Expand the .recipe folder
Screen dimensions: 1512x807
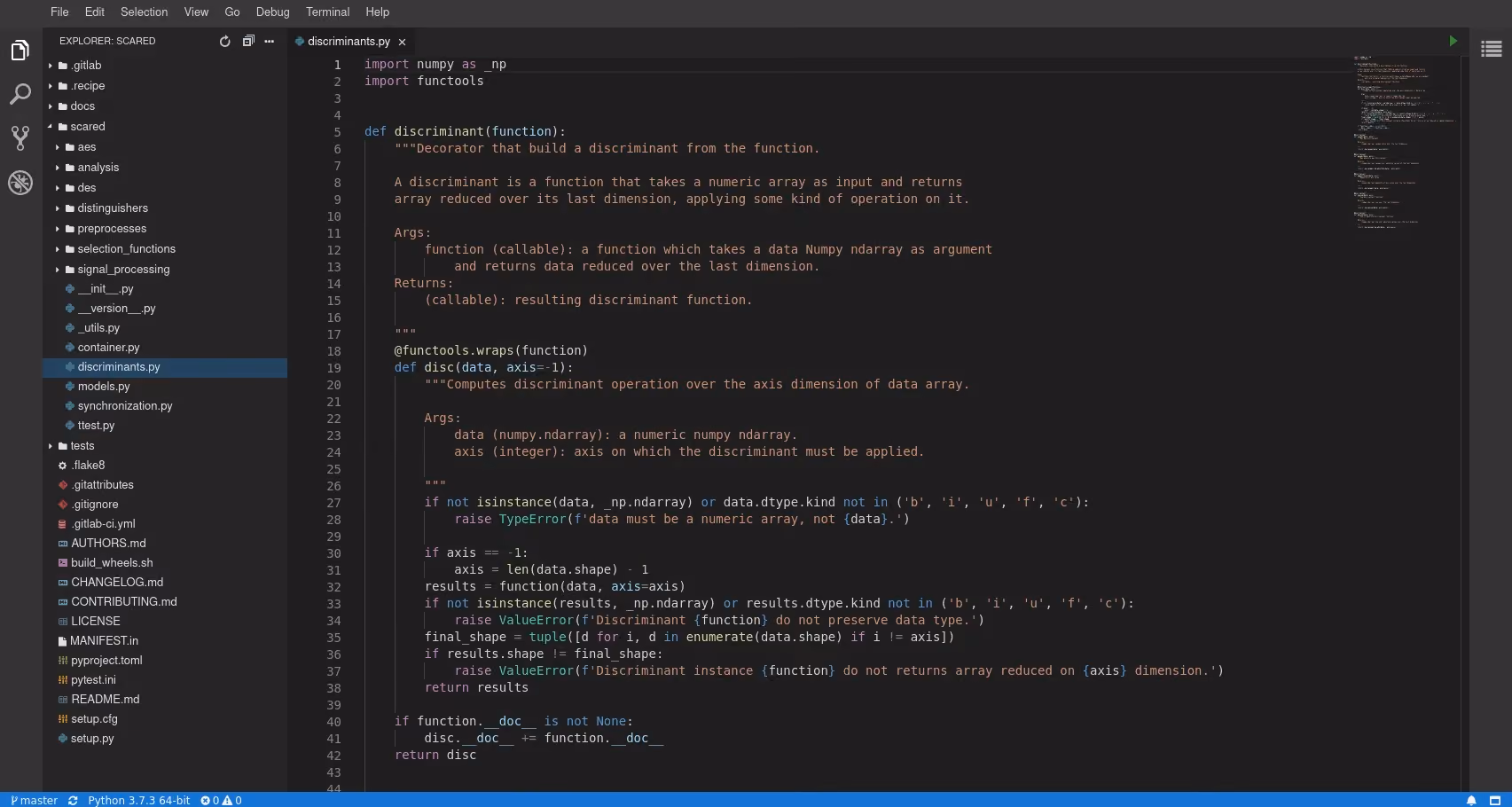coord(165,86)
